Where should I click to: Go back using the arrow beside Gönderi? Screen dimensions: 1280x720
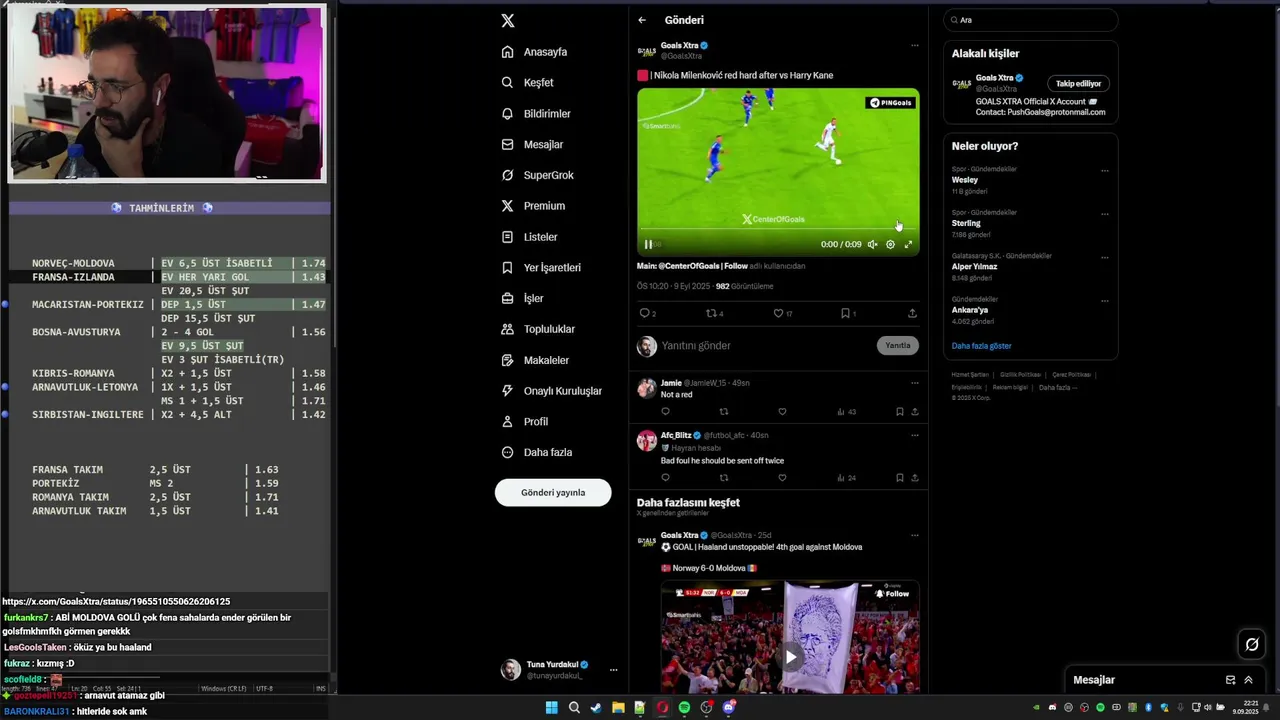[x=642, y=20]
